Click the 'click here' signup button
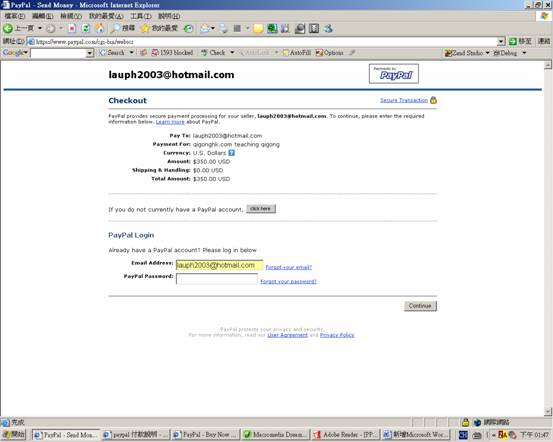This screenshot has width=553, height=442. click(261, 209)
